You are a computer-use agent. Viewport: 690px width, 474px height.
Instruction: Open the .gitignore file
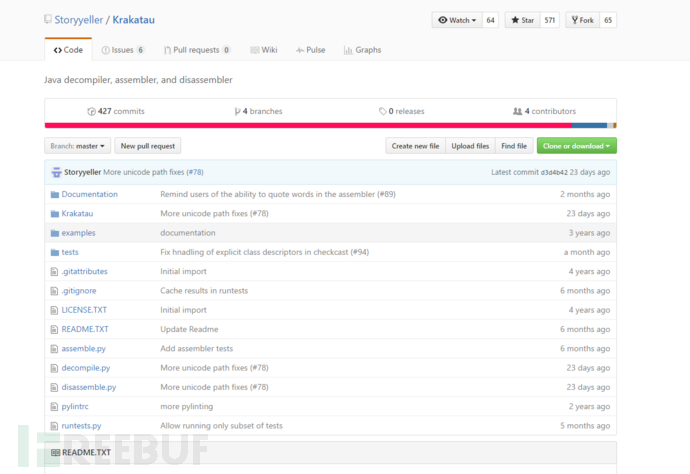(79, 291)
